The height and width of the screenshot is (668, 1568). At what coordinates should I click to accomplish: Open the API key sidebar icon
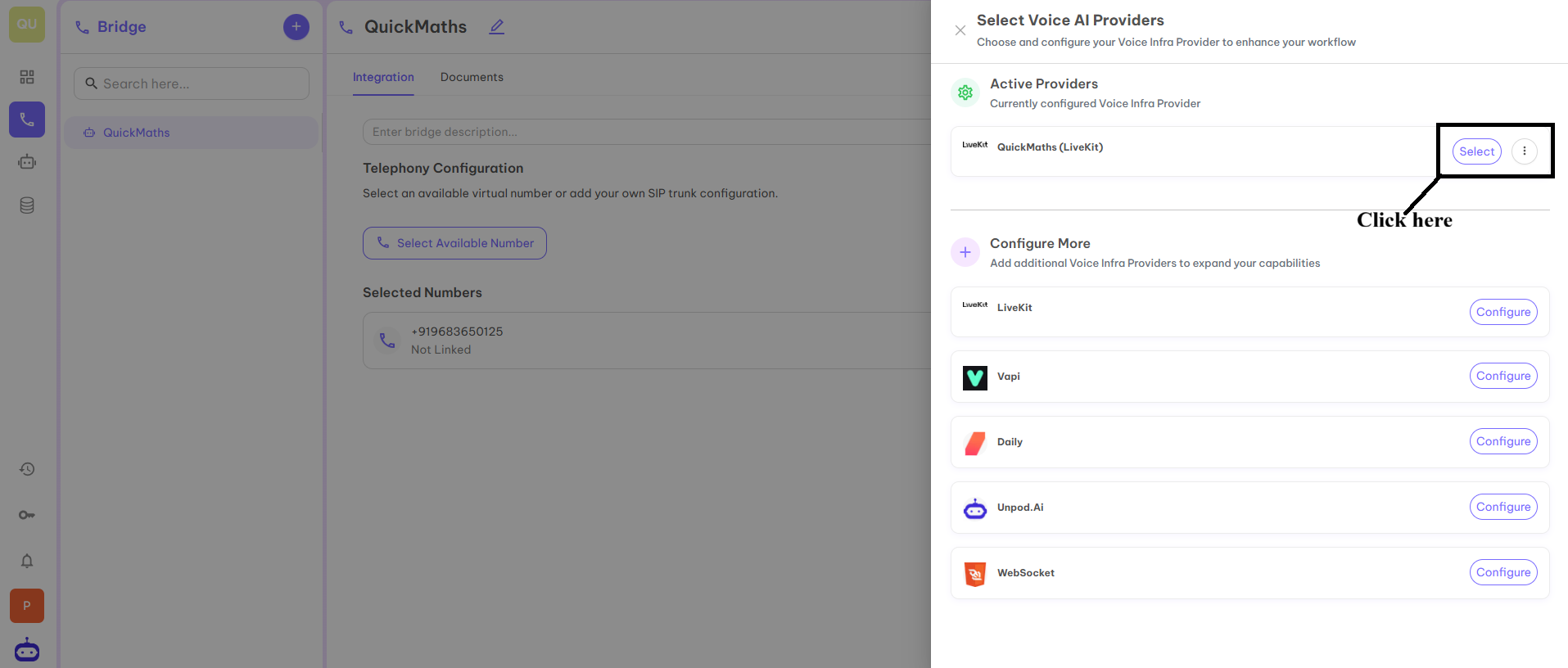[27, 515]
